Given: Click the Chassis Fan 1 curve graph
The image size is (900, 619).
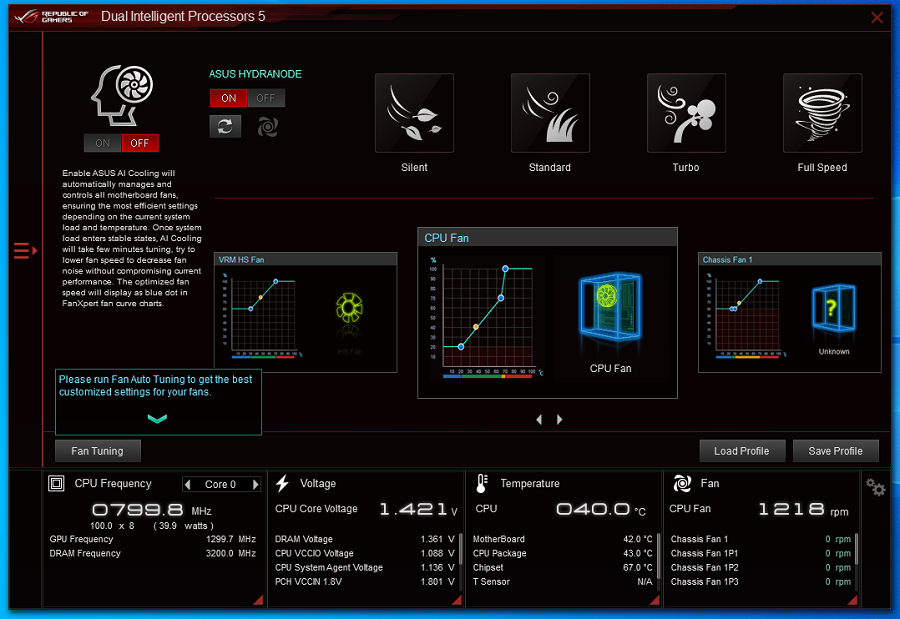Looking at the screenshot, I should click(746, 315).
